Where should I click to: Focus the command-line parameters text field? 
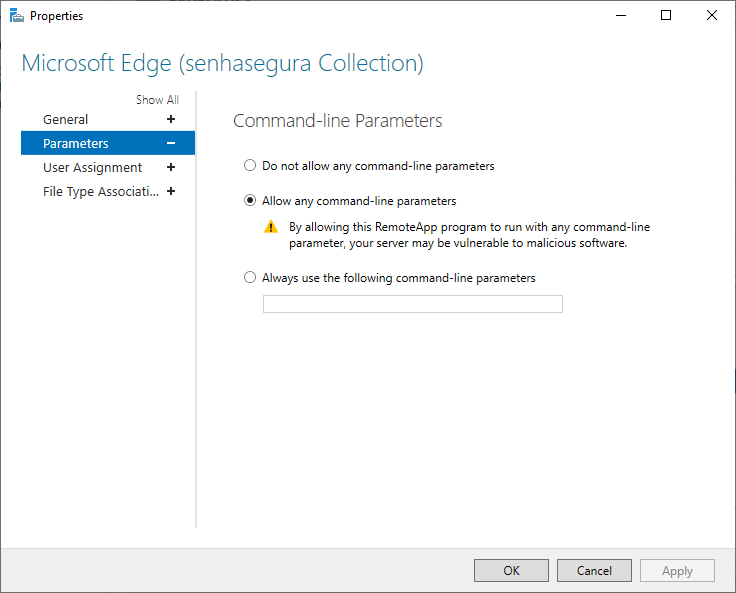tap(413, 304)
